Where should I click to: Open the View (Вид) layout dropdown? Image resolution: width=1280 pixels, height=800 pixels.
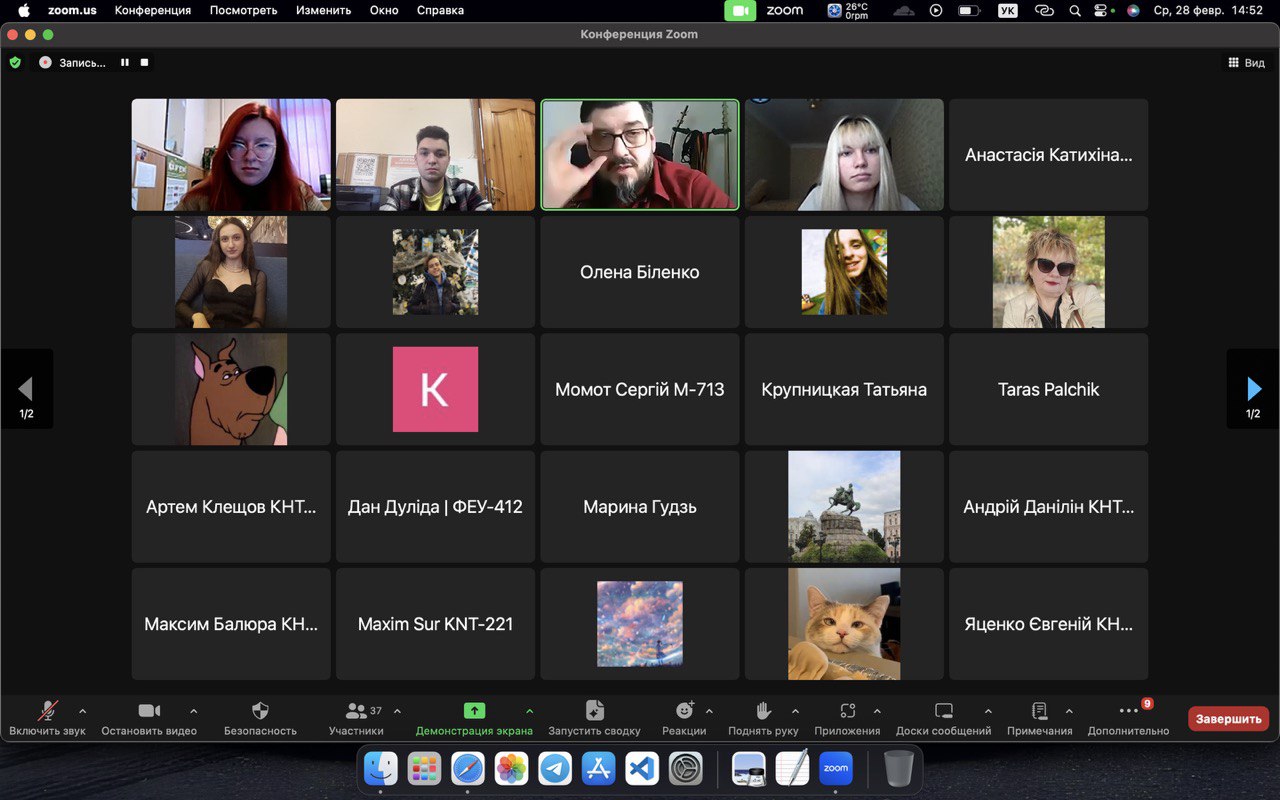pos(1246,62)
